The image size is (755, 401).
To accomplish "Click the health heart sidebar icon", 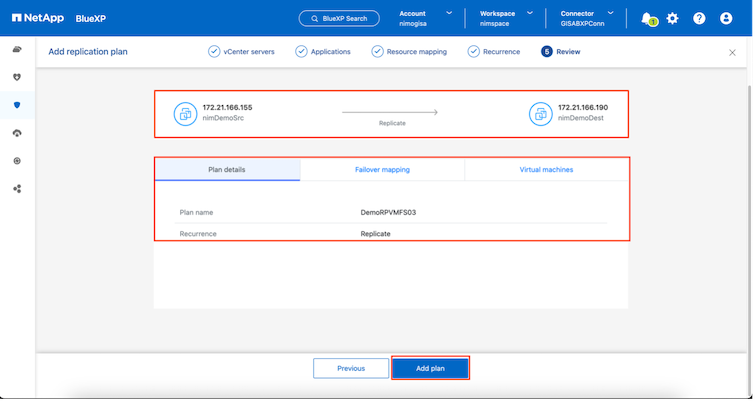I will click(x=17, y=77).
